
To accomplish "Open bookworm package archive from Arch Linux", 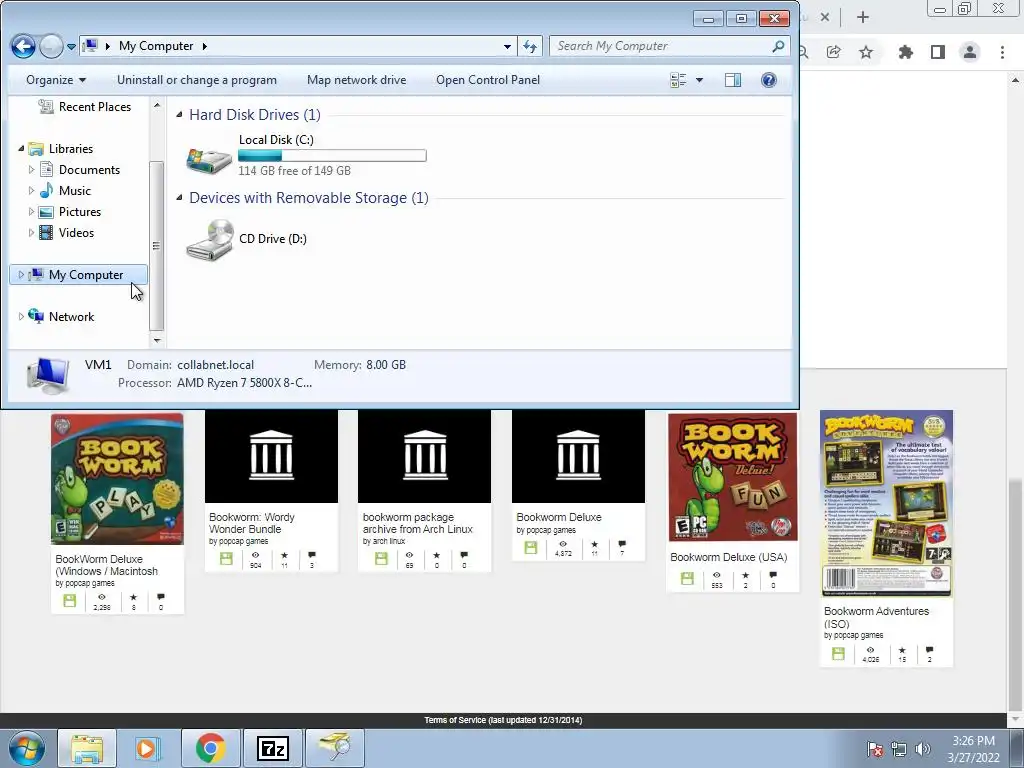I will [x=417, y=523].
